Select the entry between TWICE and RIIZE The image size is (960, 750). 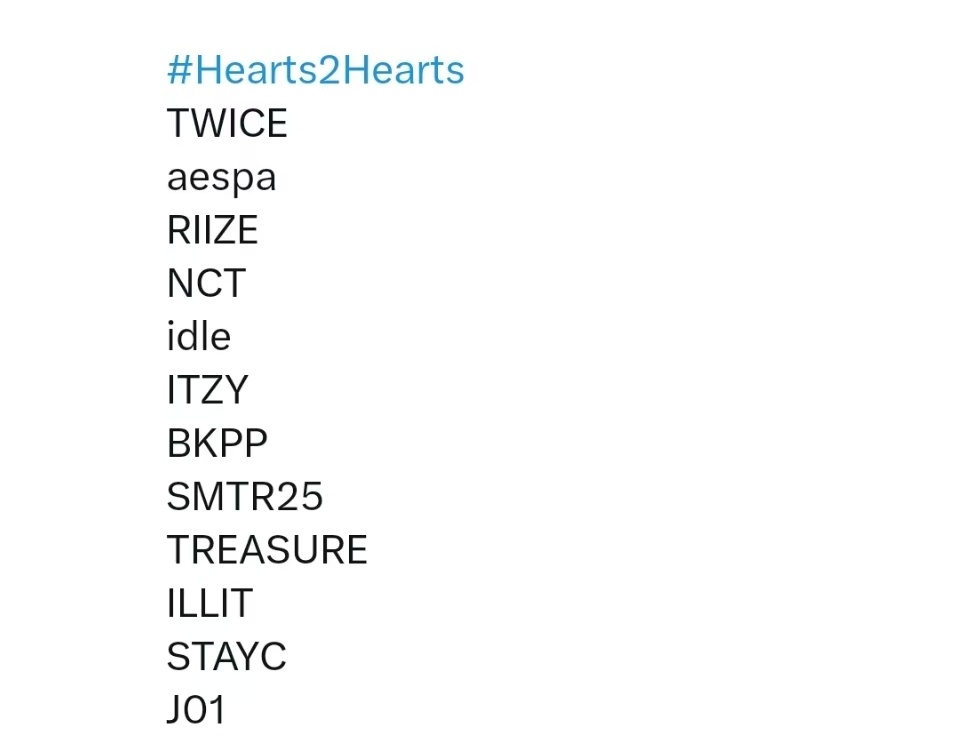(222, 178)
